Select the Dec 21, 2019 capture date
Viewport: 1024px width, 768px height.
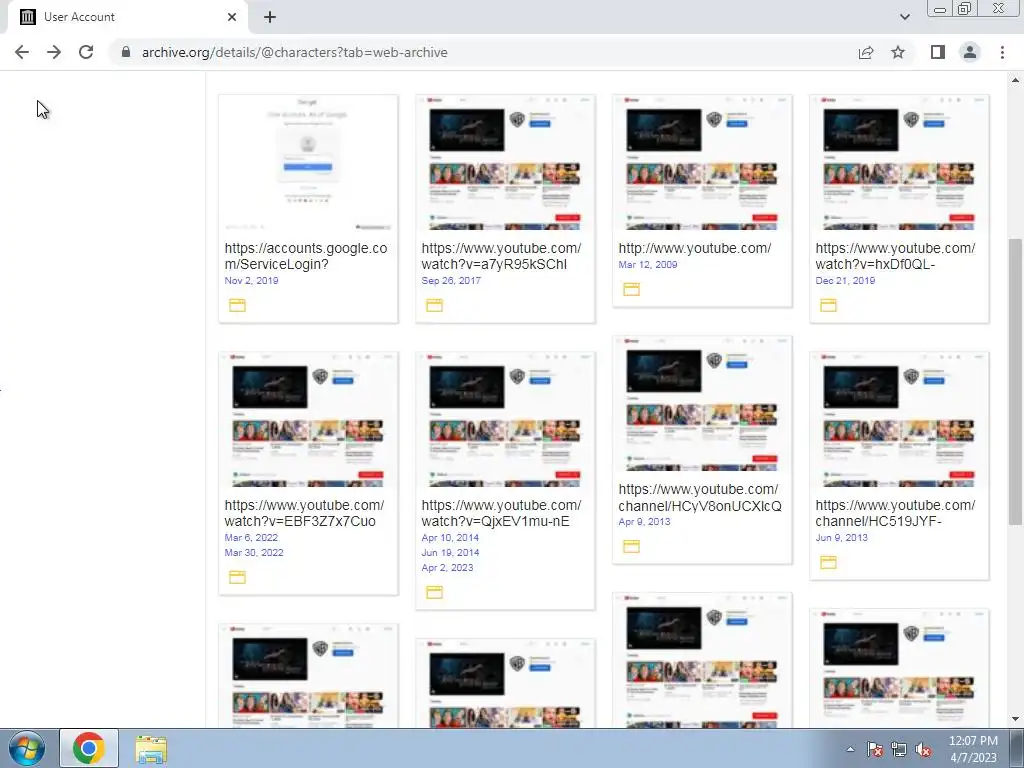[845, 280]
